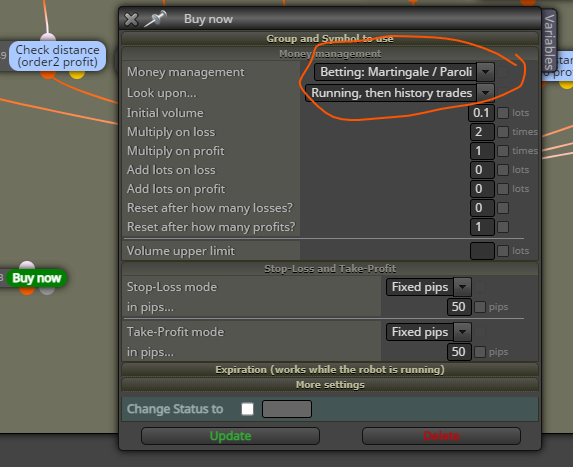Select the green Buy now block on canvas
Image resolution: width=573 pixels, height=467 pixels.
pyautogui.click(x=37, y=278)
